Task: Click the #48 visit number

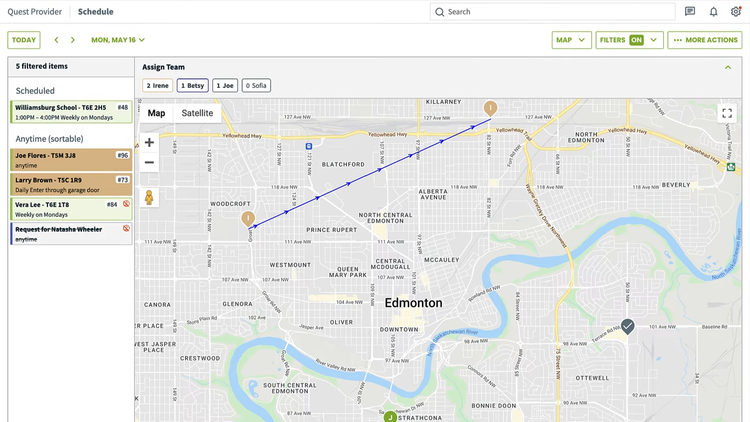Action: 123,107
